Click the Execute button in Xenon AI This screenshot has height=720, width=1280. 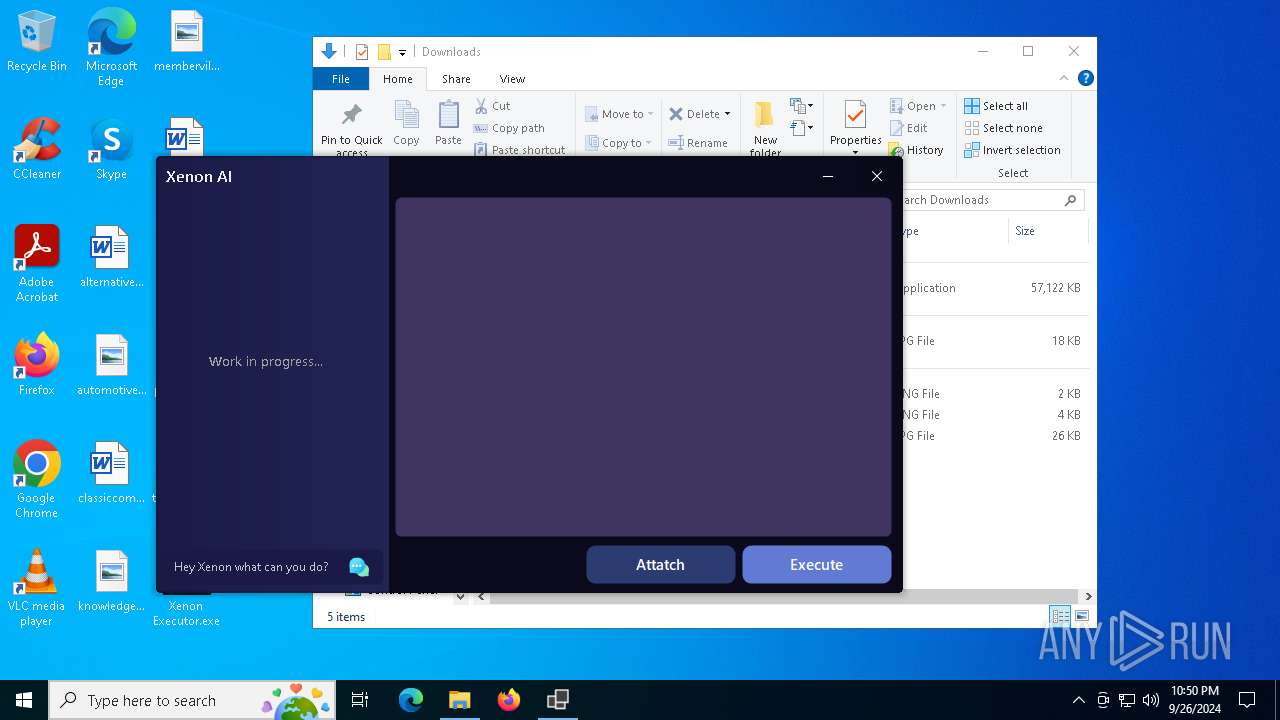click(816, 564)
